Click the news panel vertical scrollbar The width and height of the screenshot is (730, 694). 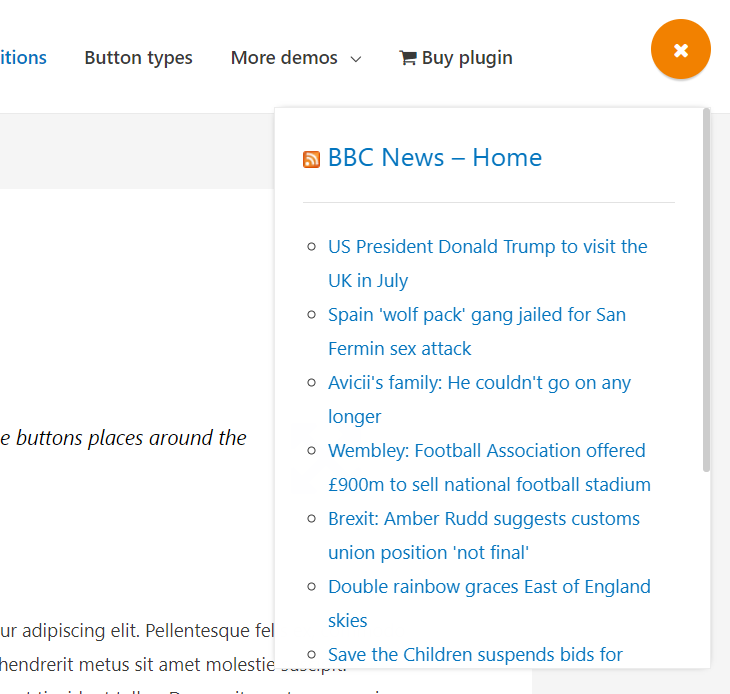click(x=706, y=290)
